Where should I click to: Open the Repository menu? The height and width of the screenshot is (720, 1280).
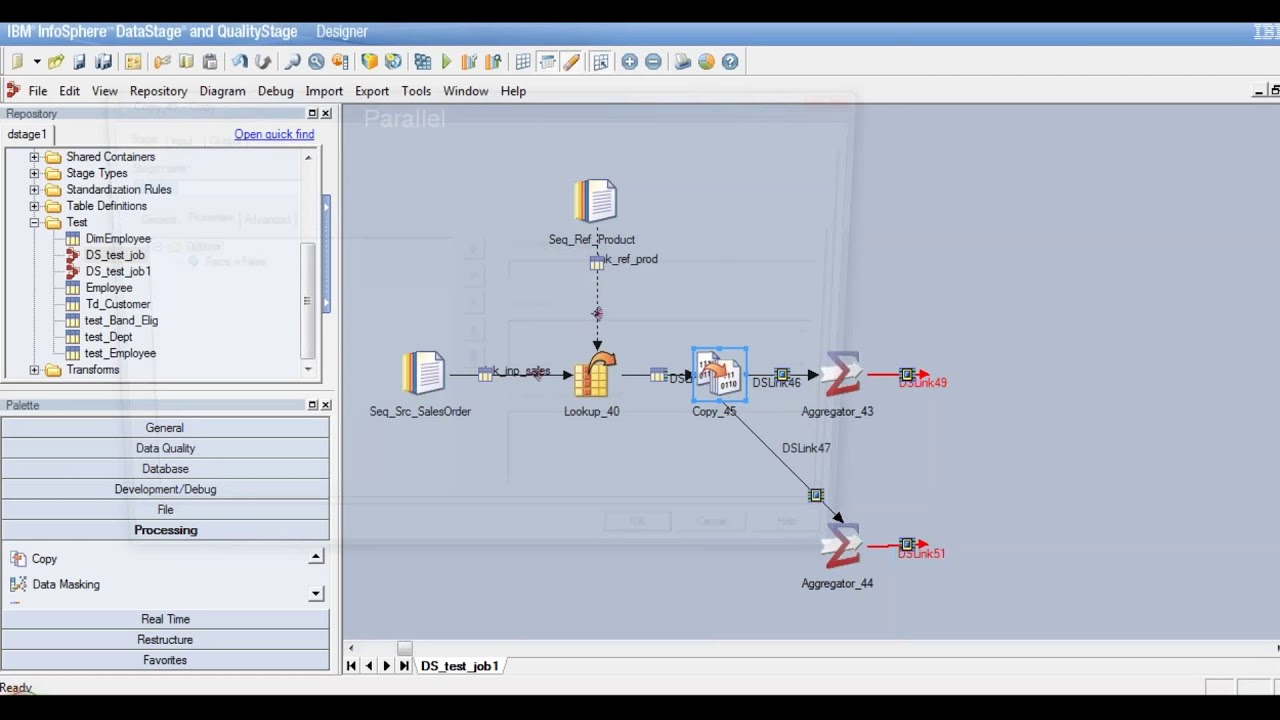coord(158,91)
